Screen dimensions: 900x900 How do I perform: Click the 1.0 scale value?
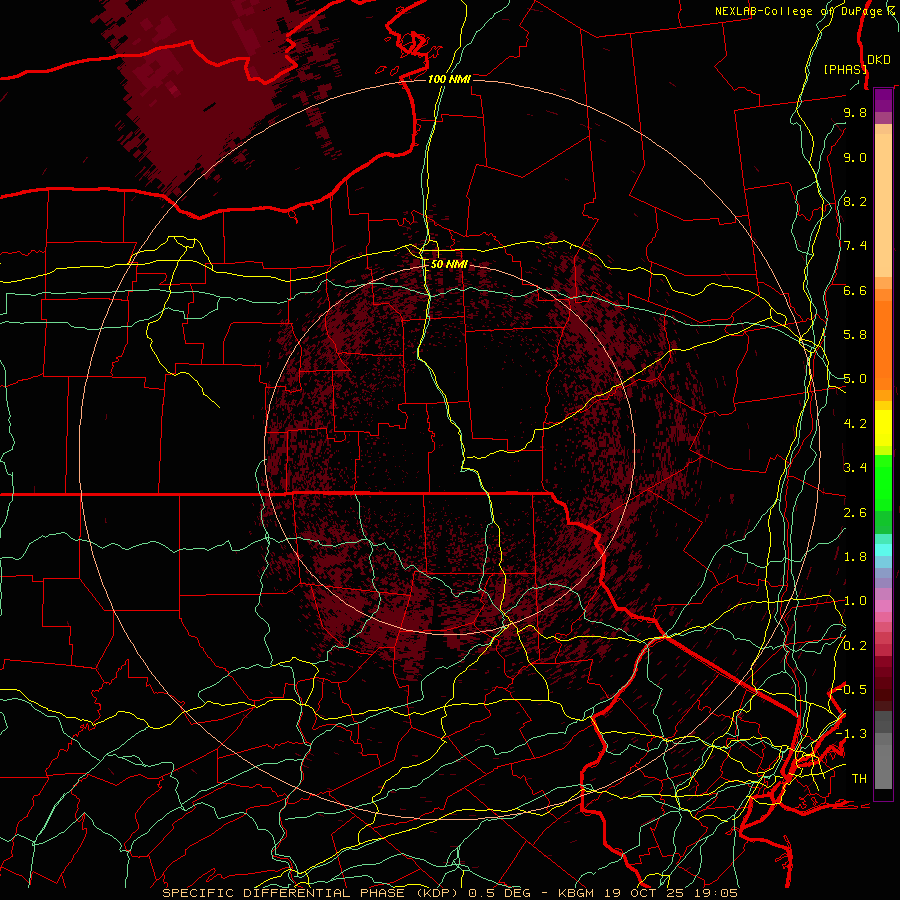(x=855, y=601)
